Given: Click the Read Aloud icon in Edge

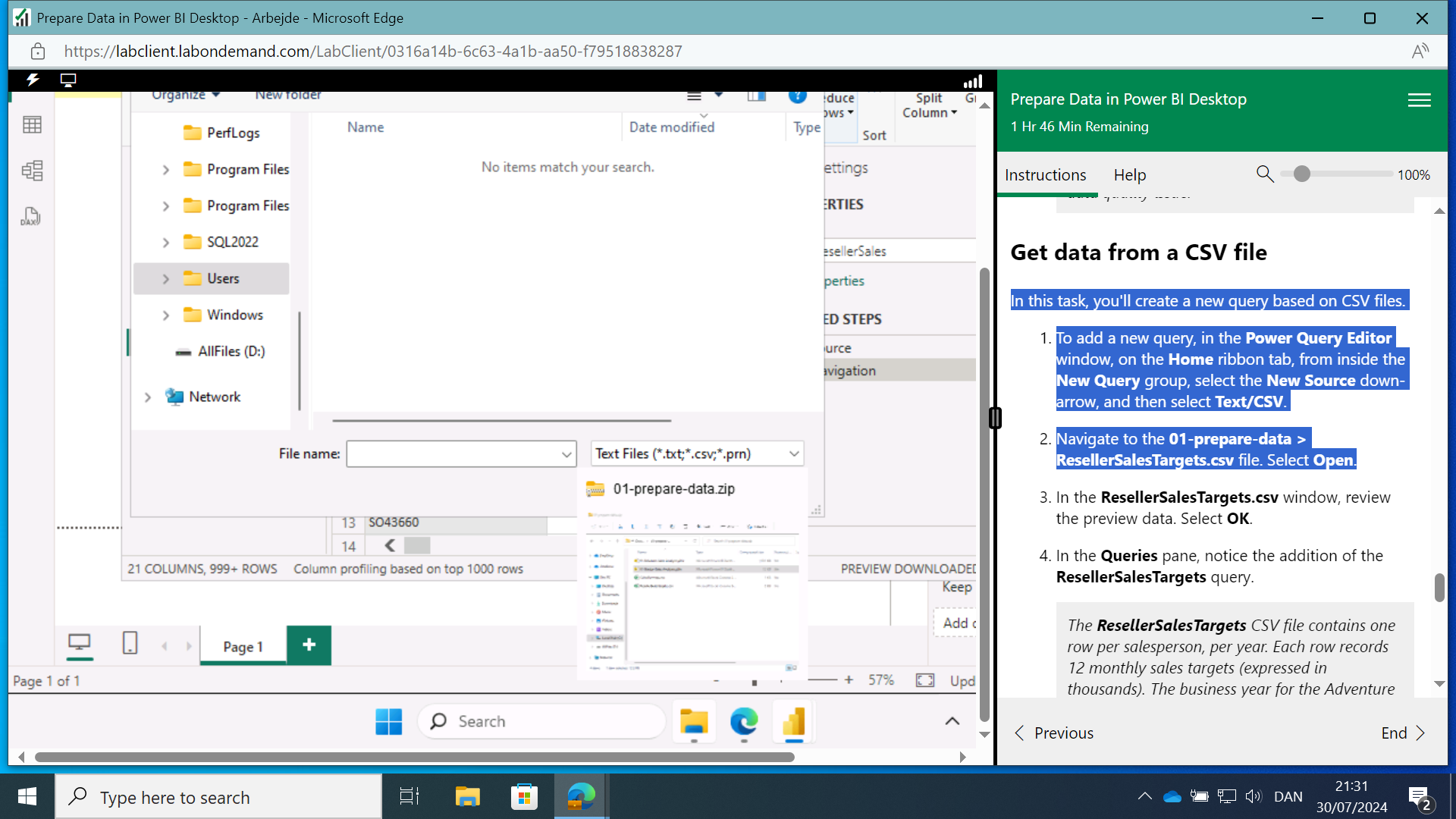Looking at the screenshot, I should click(1420, 52).
